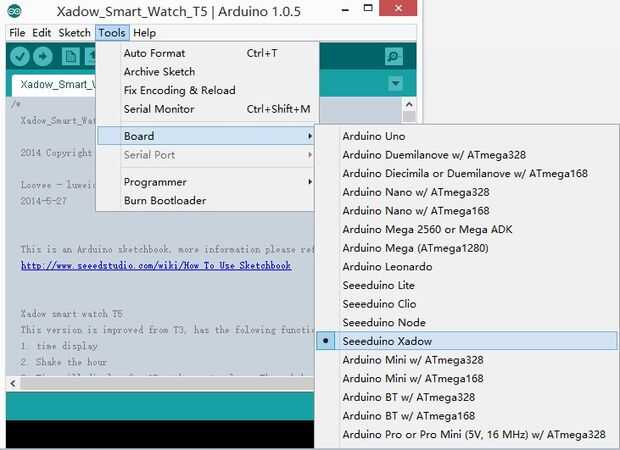Open the Sketch menu
The height and width of the screenshot is (450, 620).
pyautogui.click(x=74, y=33)
